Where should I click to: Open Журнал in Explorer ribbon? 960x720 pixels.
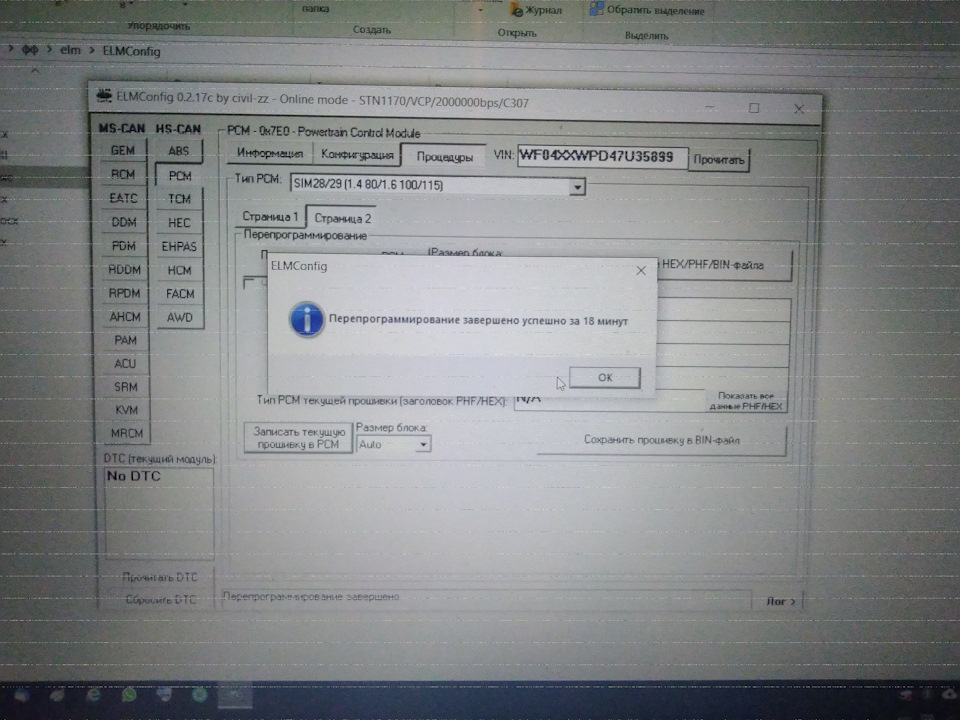536,10
